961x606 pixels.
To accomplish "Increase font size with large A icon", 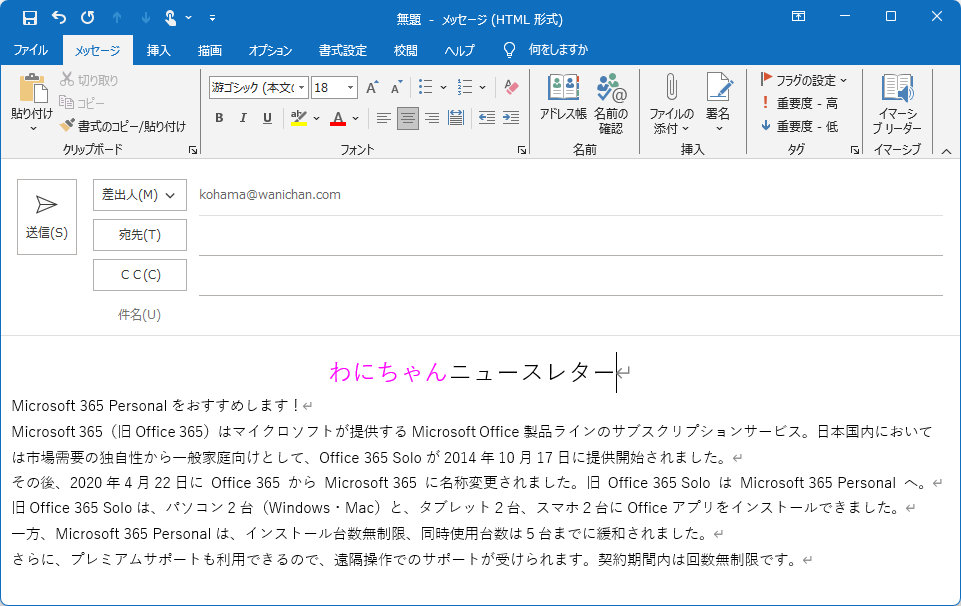I will click(x=372, y=88).
